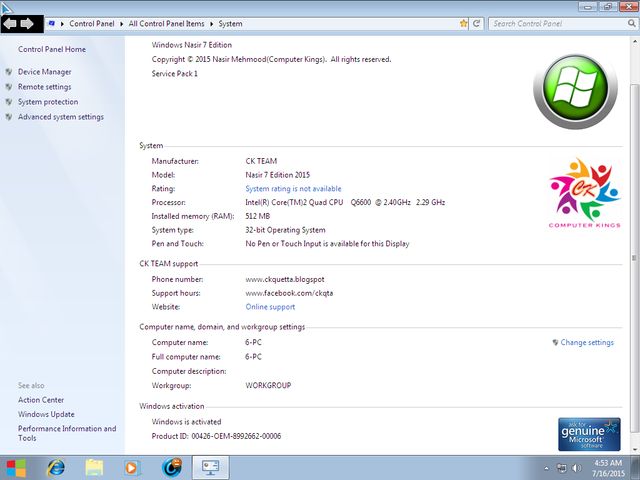Expand arrow after All Control Panel Items

pos(211,24)
